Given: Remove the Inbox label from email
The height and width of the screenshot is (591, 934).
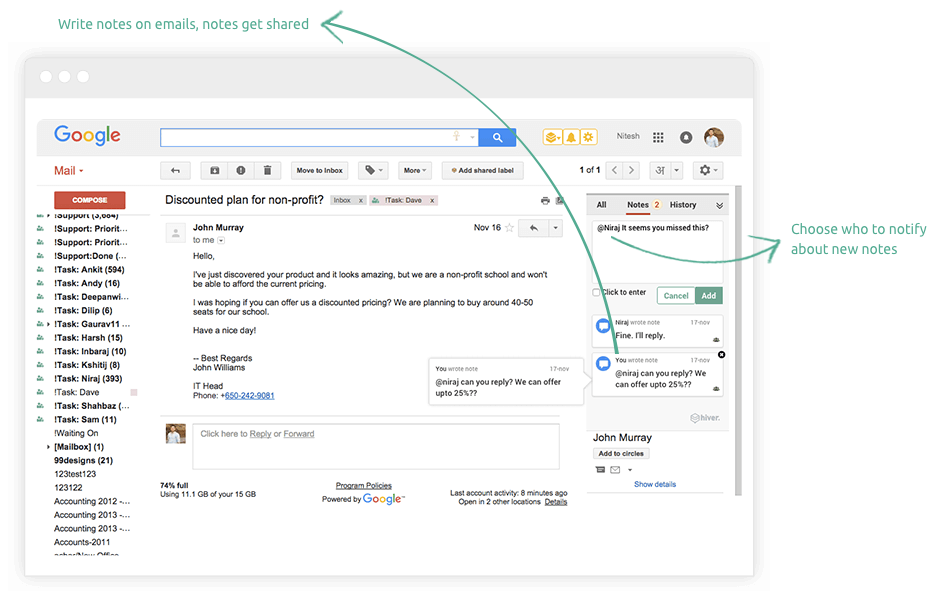Looking at the screenshot, I should [x=360, y=201].
